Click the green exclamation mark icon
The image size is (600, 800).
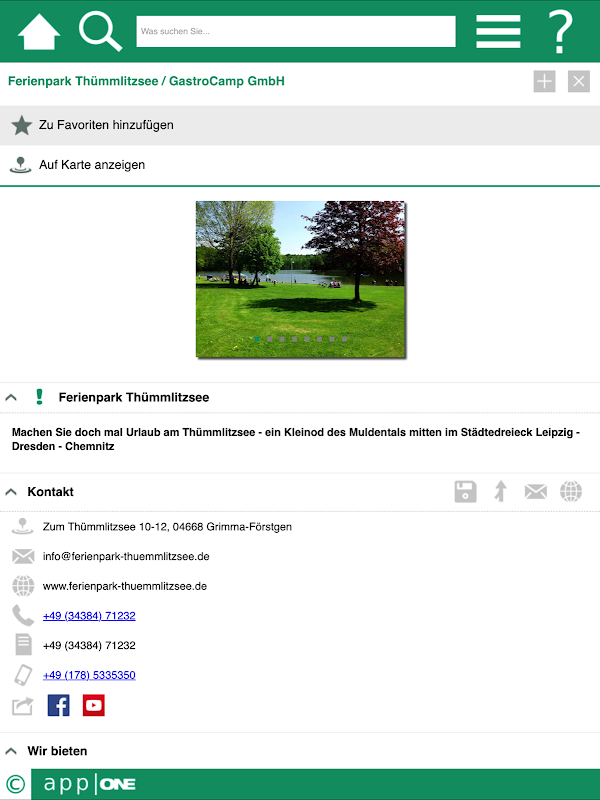click(39, 397)
